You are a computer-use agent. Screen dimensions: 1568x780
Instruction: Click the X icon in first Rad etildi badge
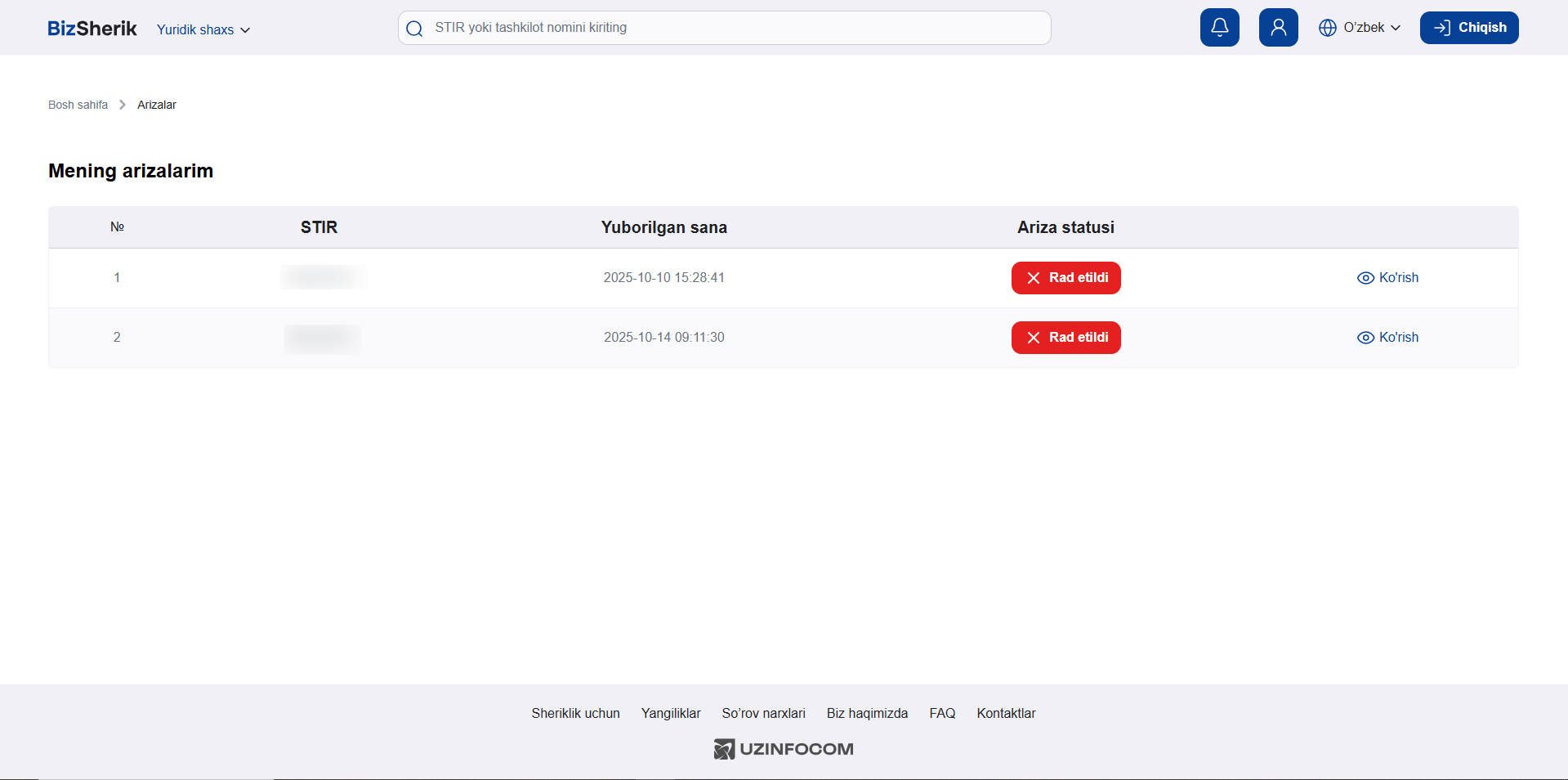[x=1032, y=278]
